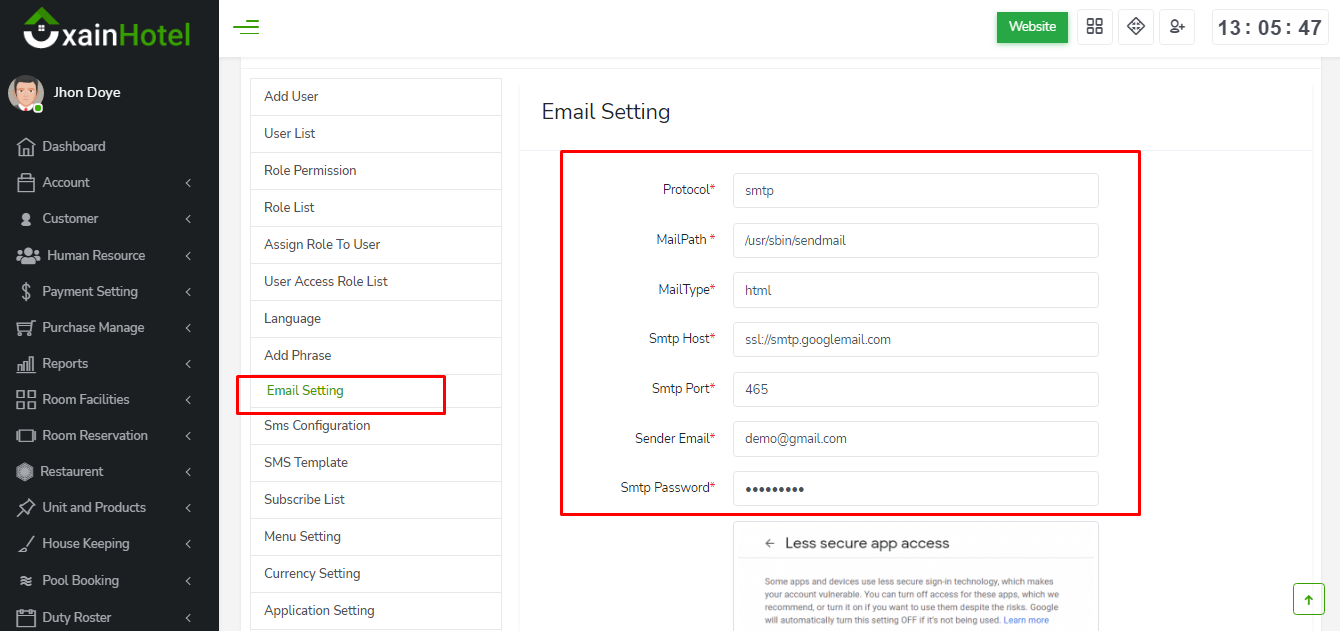Go to Currency Setting page
The height and width of the screenshot is (631, 1340).
(x=312, y=574)
